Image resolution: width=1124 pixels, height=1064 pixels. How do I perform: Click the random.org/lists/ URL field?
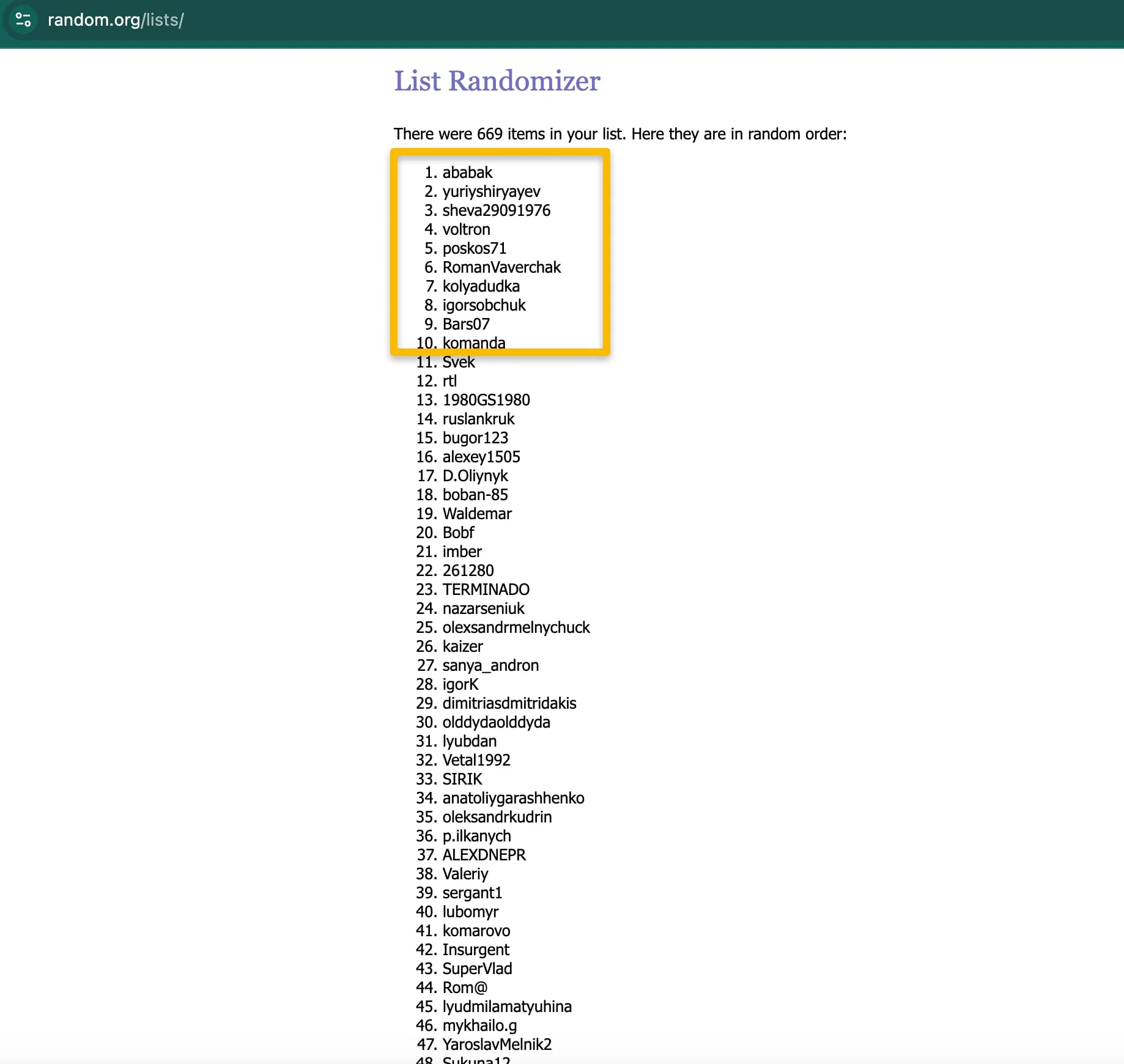pos(116,20)
